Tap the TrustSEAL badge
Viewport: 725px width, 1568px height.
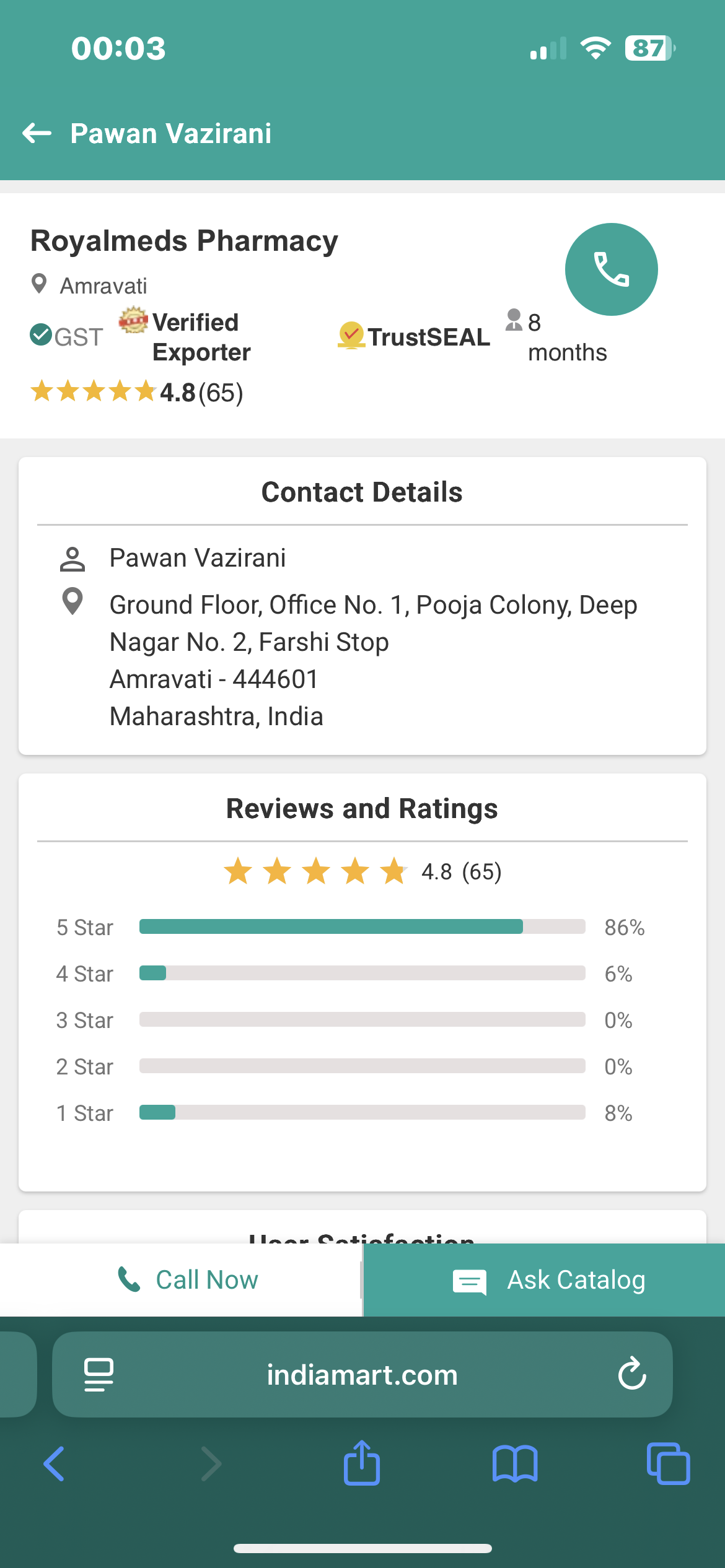pos(414,336)
